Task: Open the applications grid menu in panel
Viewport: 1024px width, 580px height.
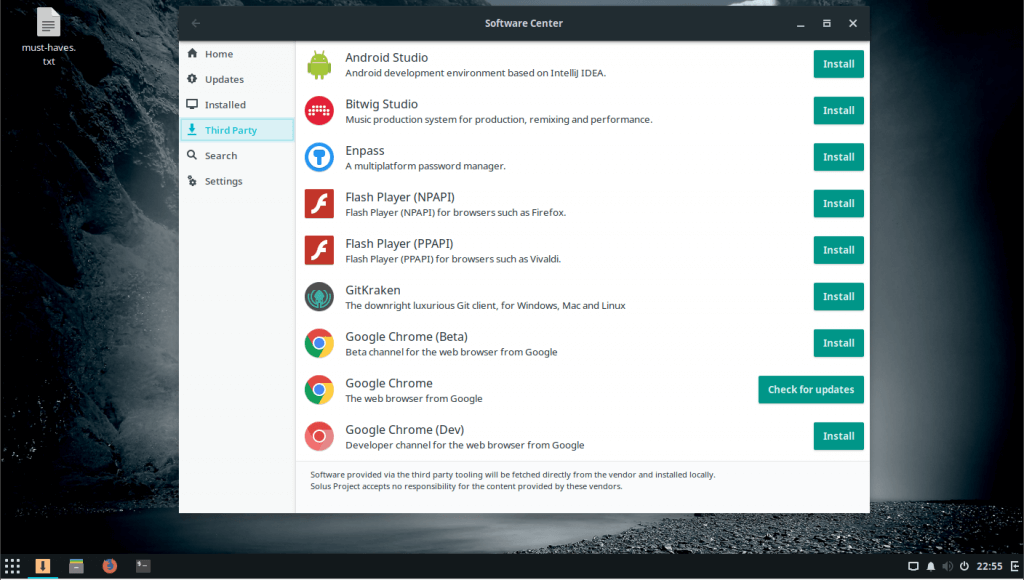Action: (12, 566)
